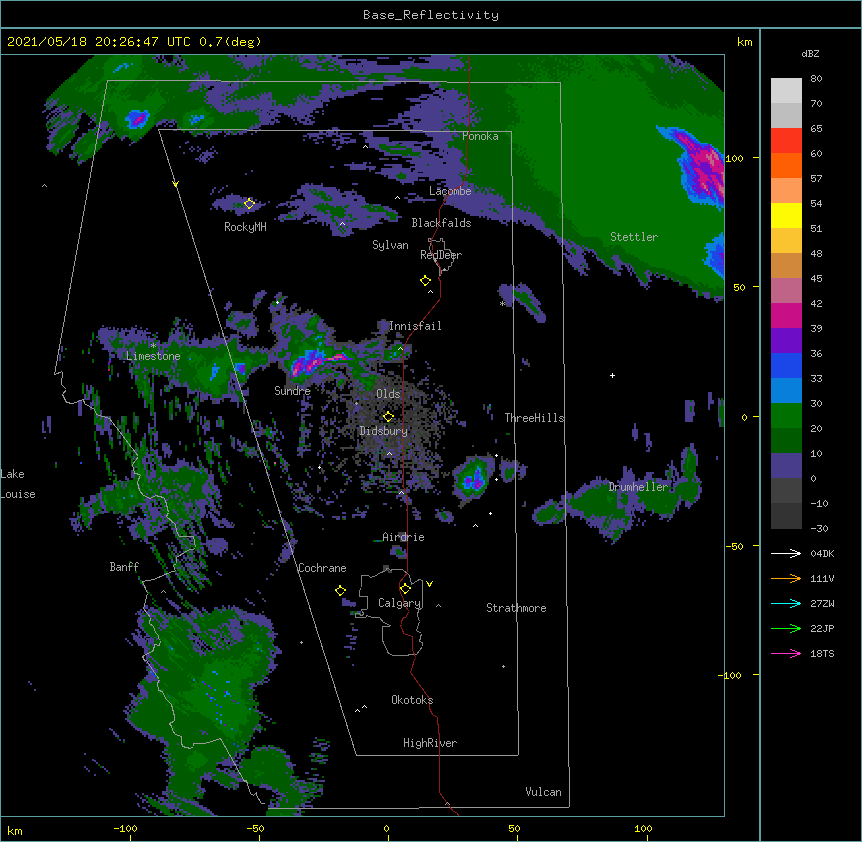Select the red swatch in dBZ scale

tap(786, 141)
